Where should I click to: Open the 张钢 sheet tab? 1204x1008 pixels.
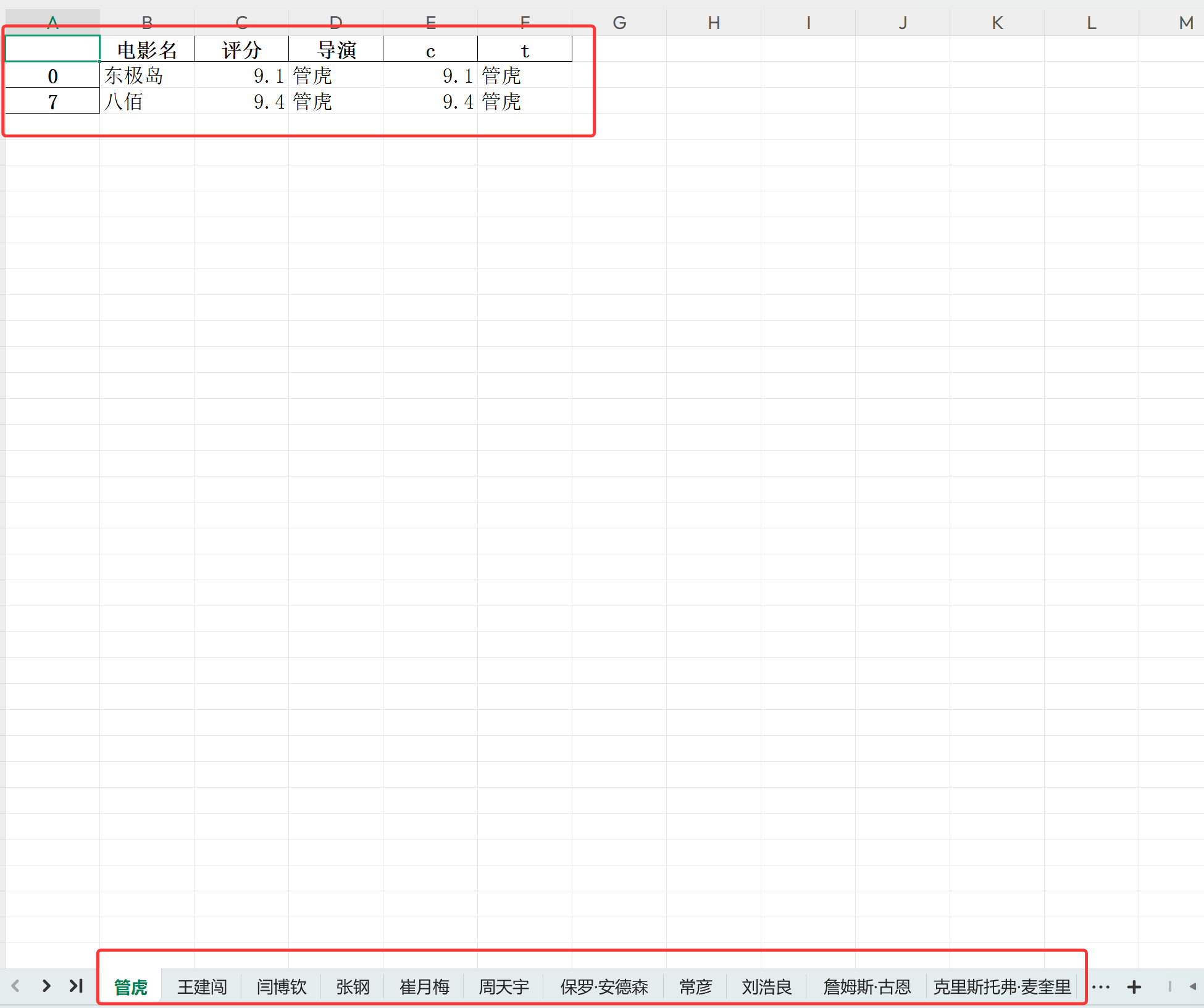pos(353,987)
